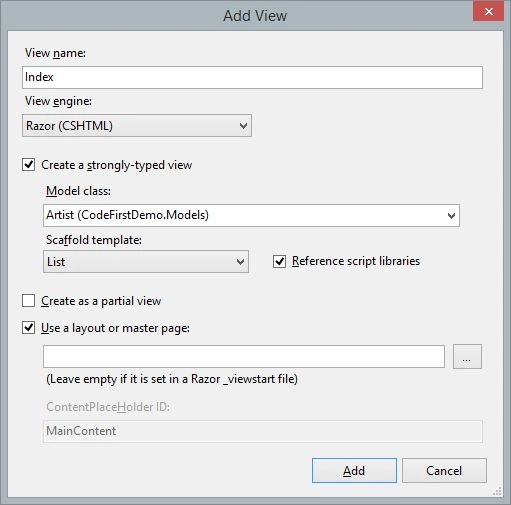Expand the Model class dropdown arrow
511x505 pixels.
click(x=451, y=216)
